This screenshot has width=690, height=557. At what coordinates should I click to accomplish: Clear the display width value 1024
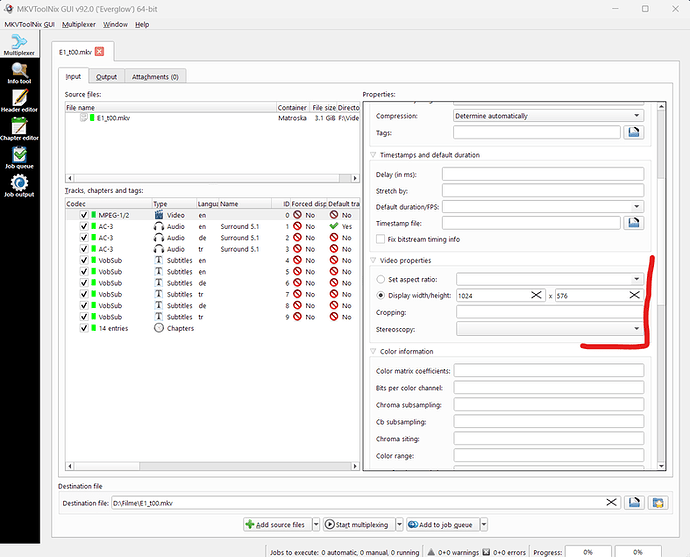coord(536,295)
